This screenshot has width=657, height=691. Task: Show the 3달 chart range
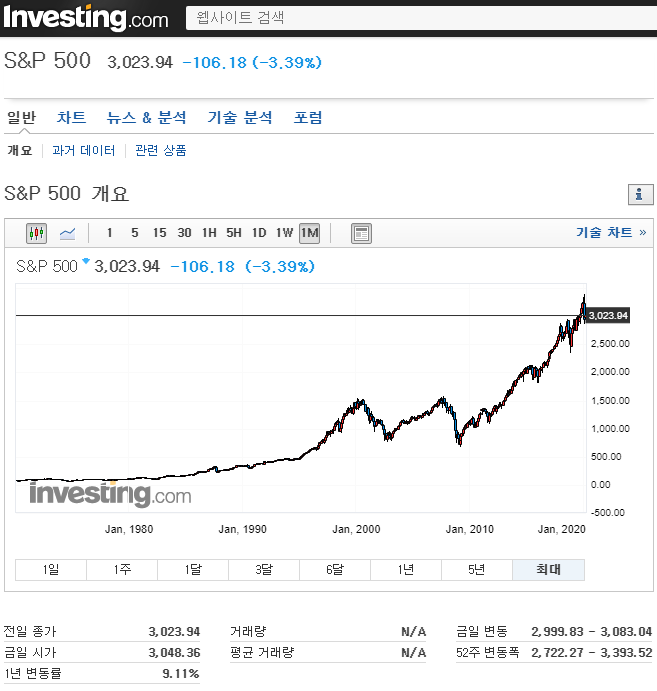pos(264,570)
